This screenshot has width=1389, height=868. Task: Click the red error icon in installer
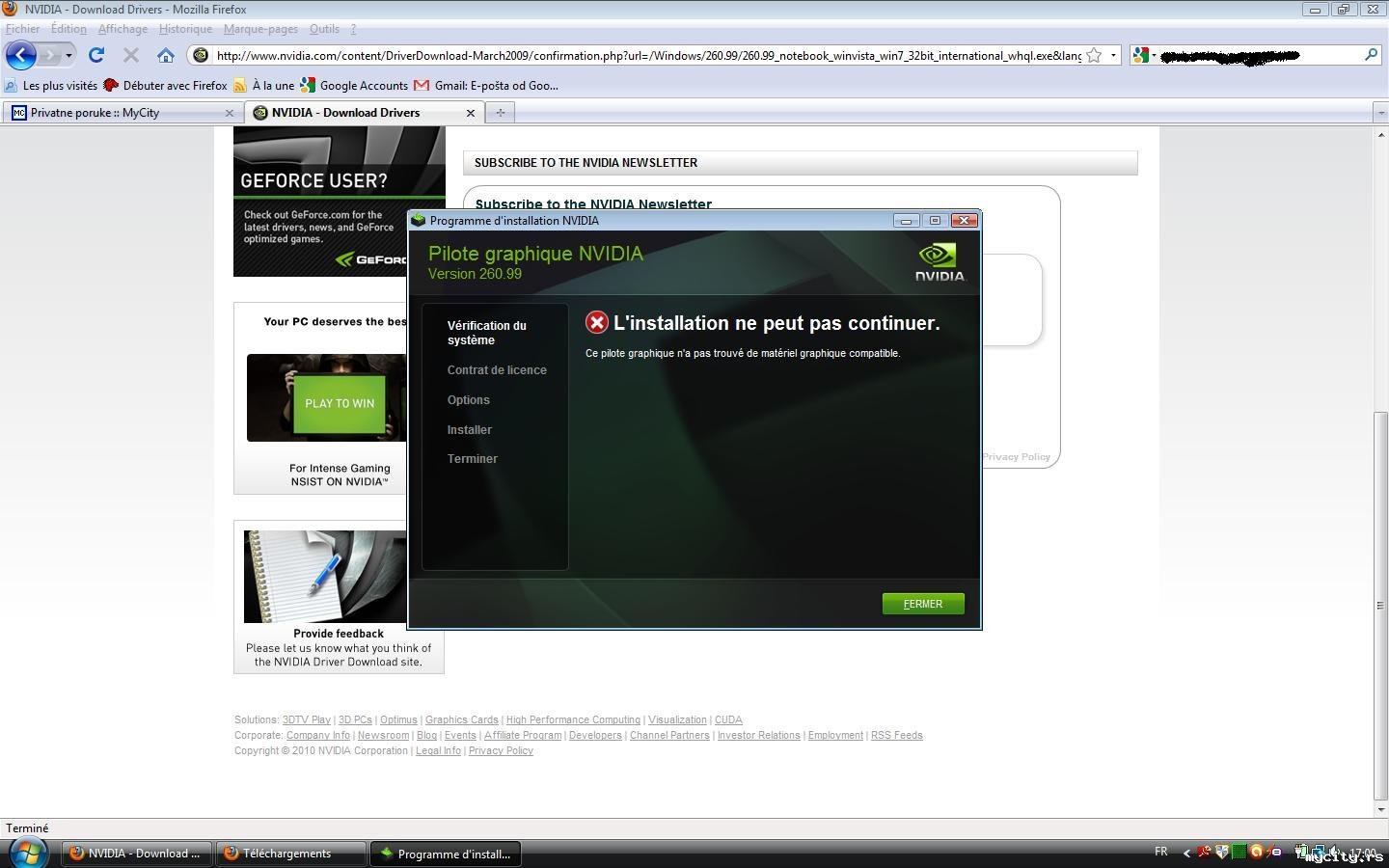click(597, 323)
